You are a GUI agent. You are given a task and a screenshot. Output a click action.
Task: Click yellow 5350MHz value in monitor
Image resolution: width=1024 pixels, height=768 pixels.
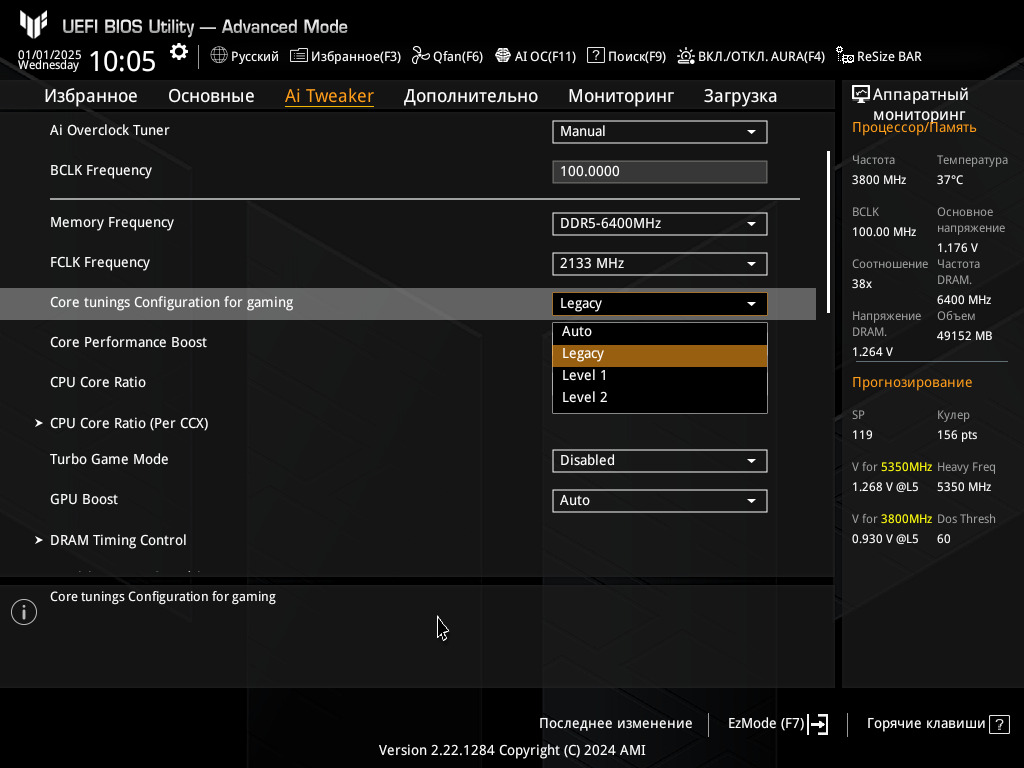(906, 467)
